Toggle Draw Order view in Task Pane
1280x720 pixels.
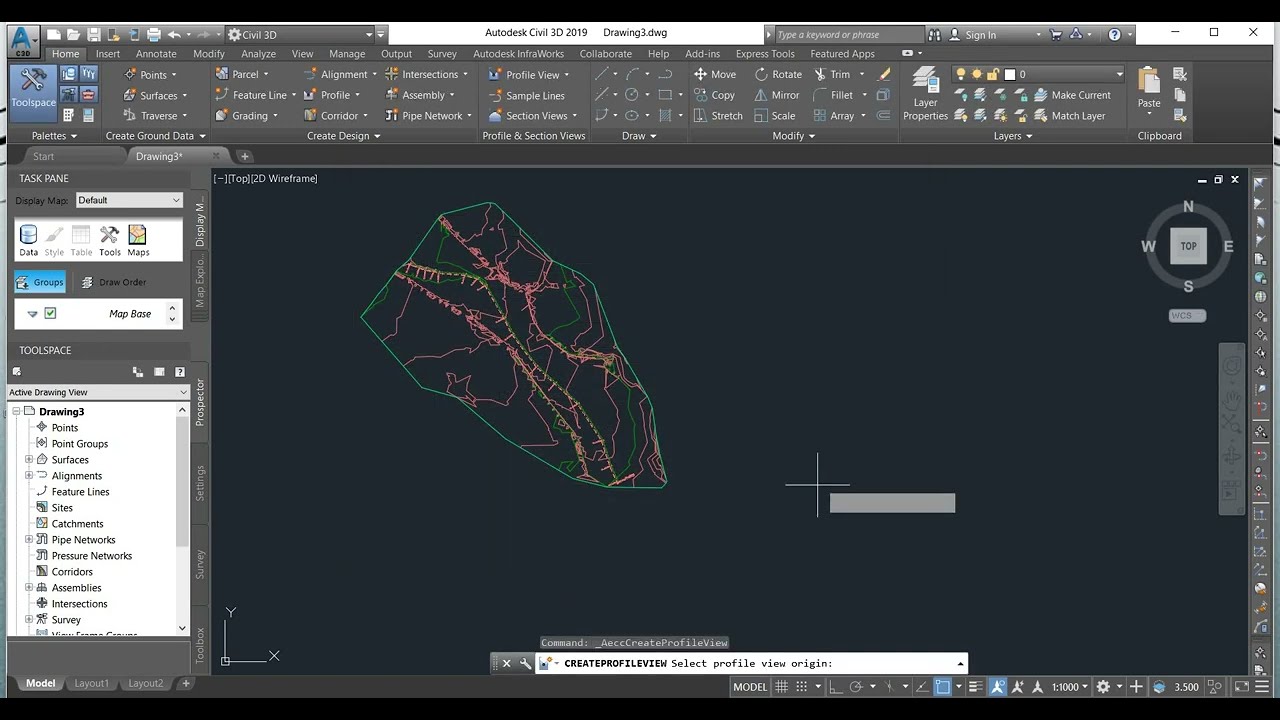113,282
